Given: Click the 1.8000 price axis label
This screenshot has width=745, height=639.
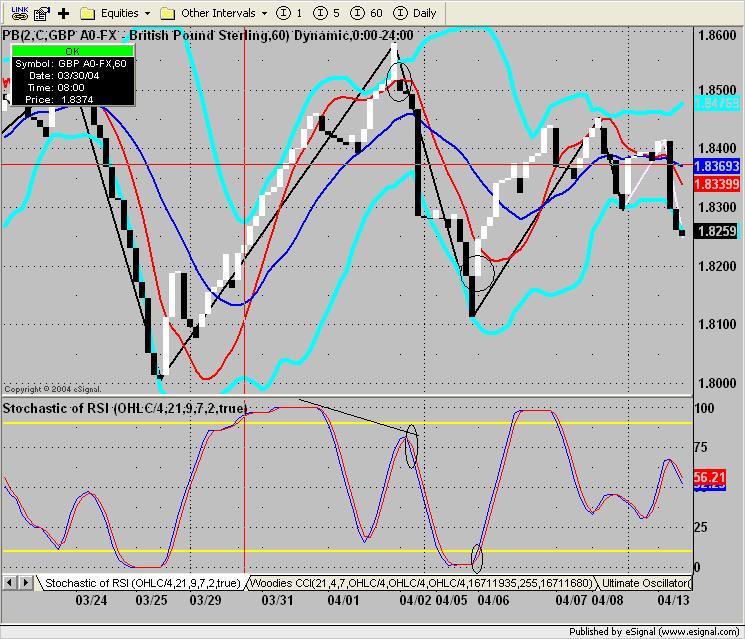Looking at the screenshot, I should (x=716, y=383).
